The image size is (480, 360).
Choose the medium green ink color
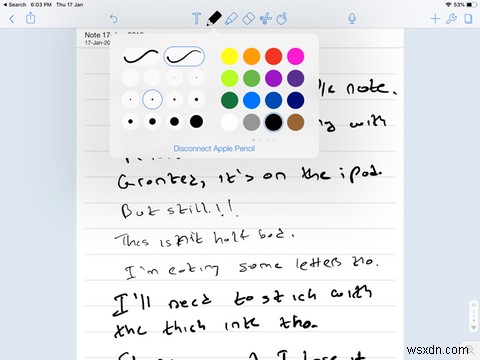point(251,78)
